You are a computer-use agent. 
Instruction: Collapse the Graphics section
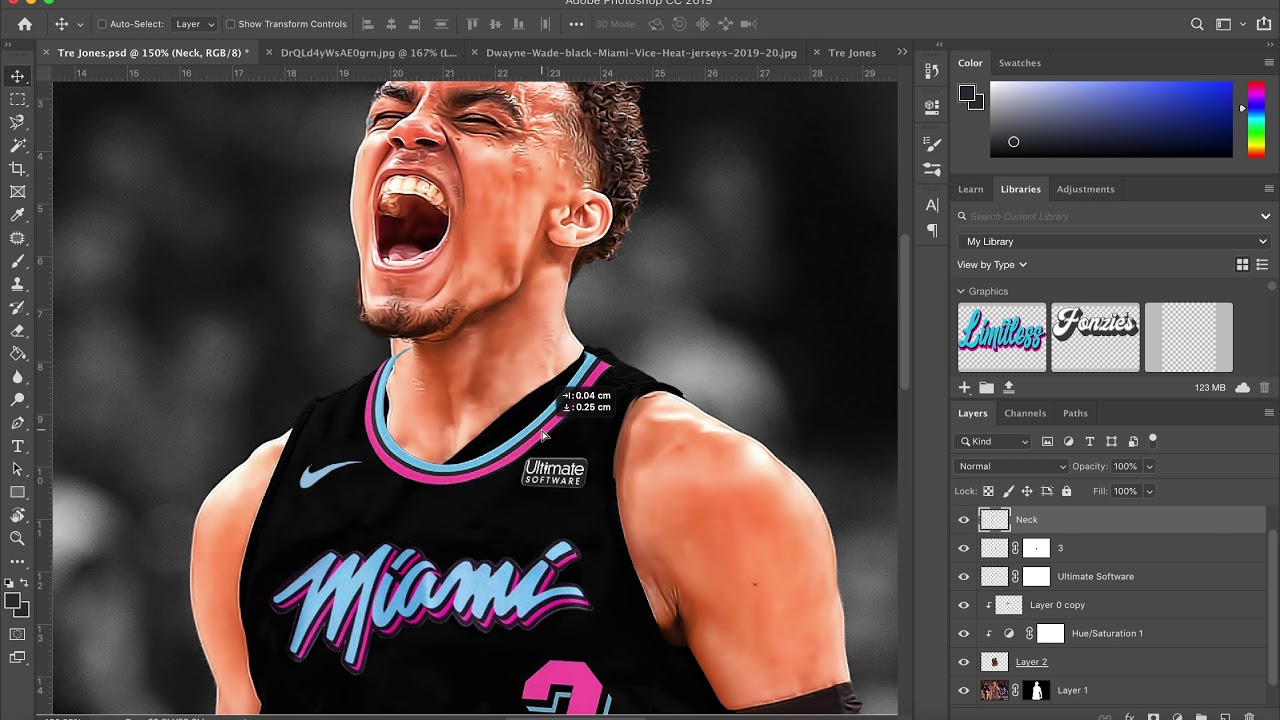coord(962,291)
